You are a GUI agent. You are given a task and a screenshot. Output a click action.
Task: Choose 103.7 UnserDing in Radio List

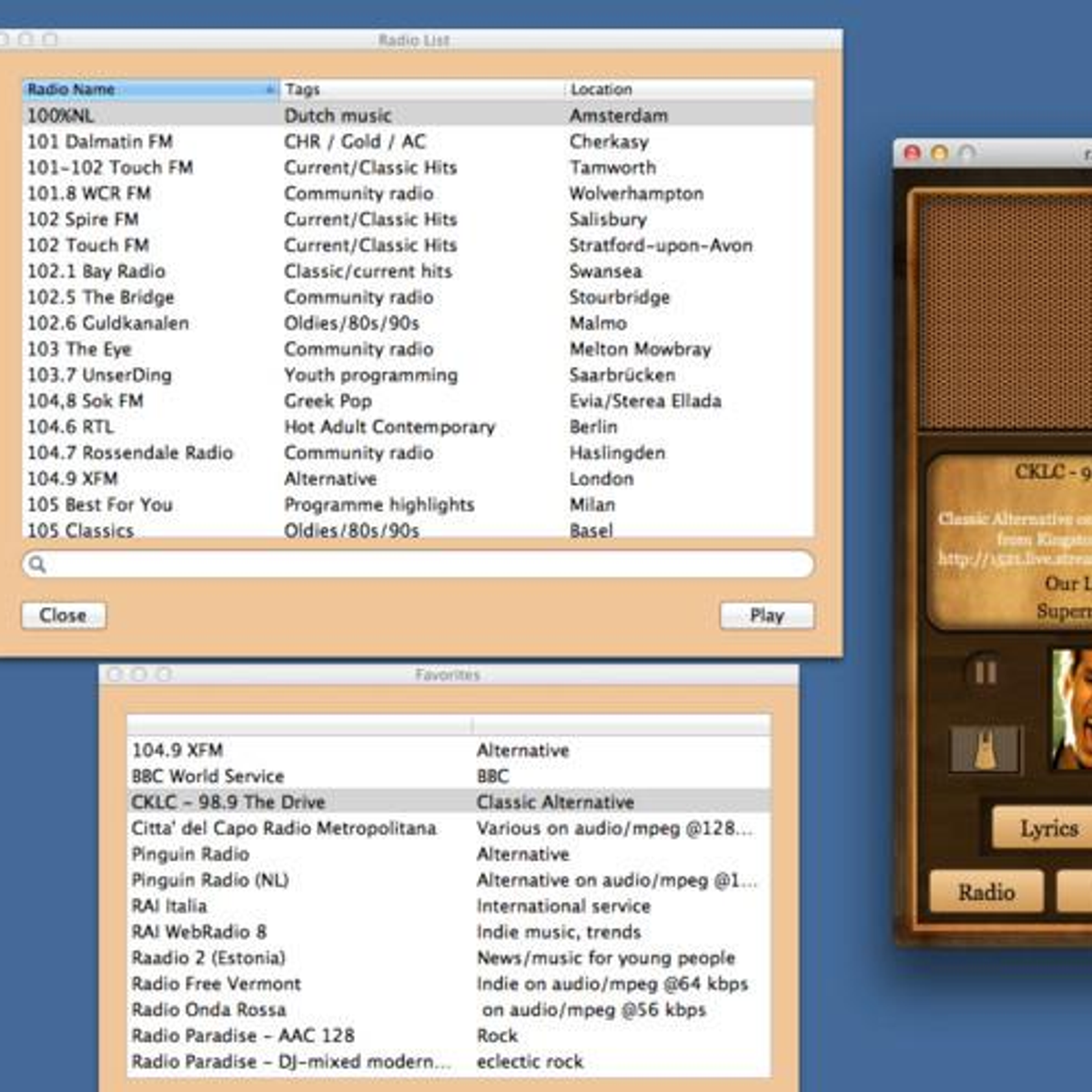(418, 375)
